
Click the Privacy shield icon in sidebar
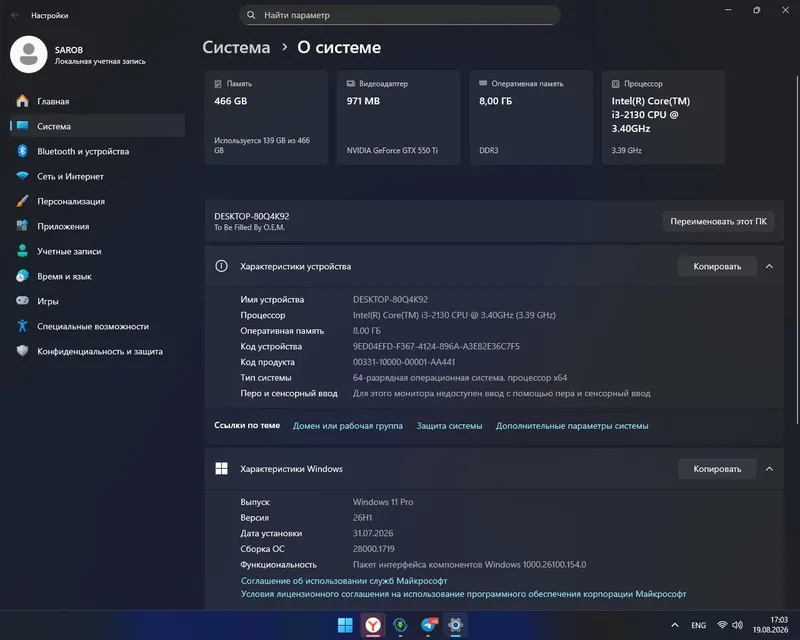22,351
